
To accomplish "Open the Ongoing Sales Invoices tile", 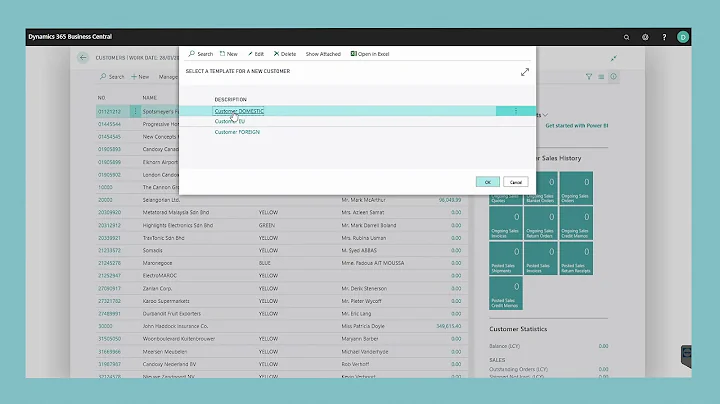I will [506, 223].
